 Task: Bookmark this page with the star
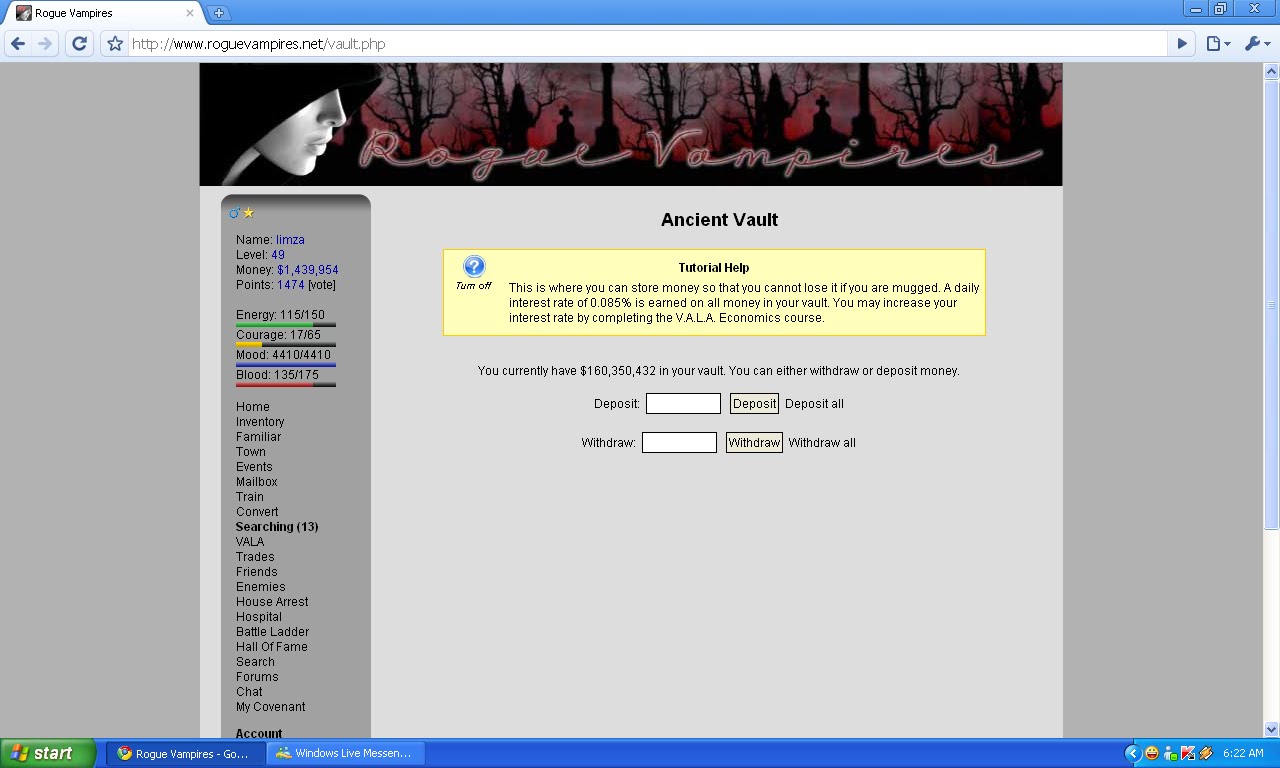(x=115, y=44)
